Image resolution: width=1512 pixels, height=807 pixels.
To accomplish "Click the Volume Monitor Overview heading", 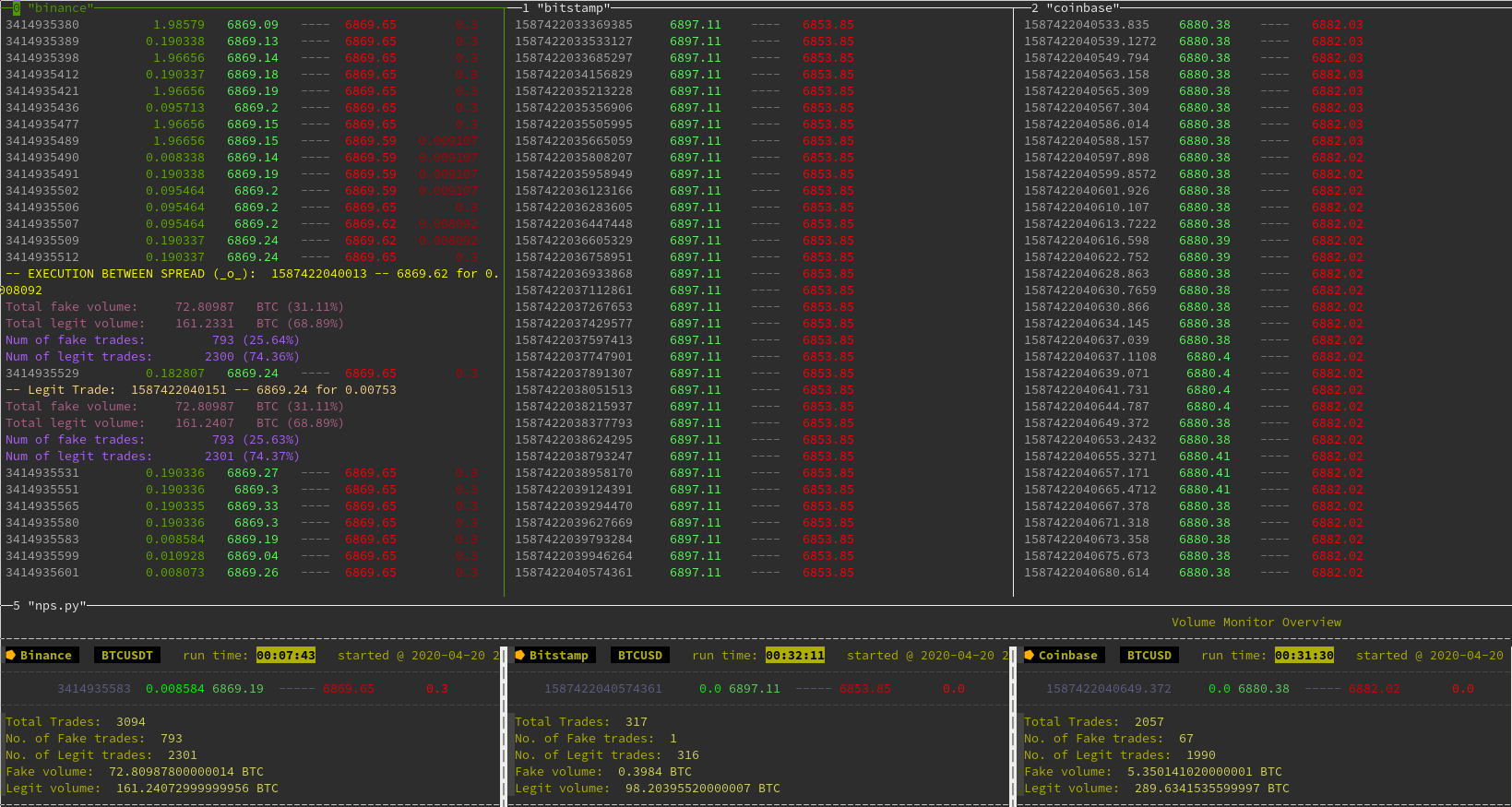I will click(1256, 623).
